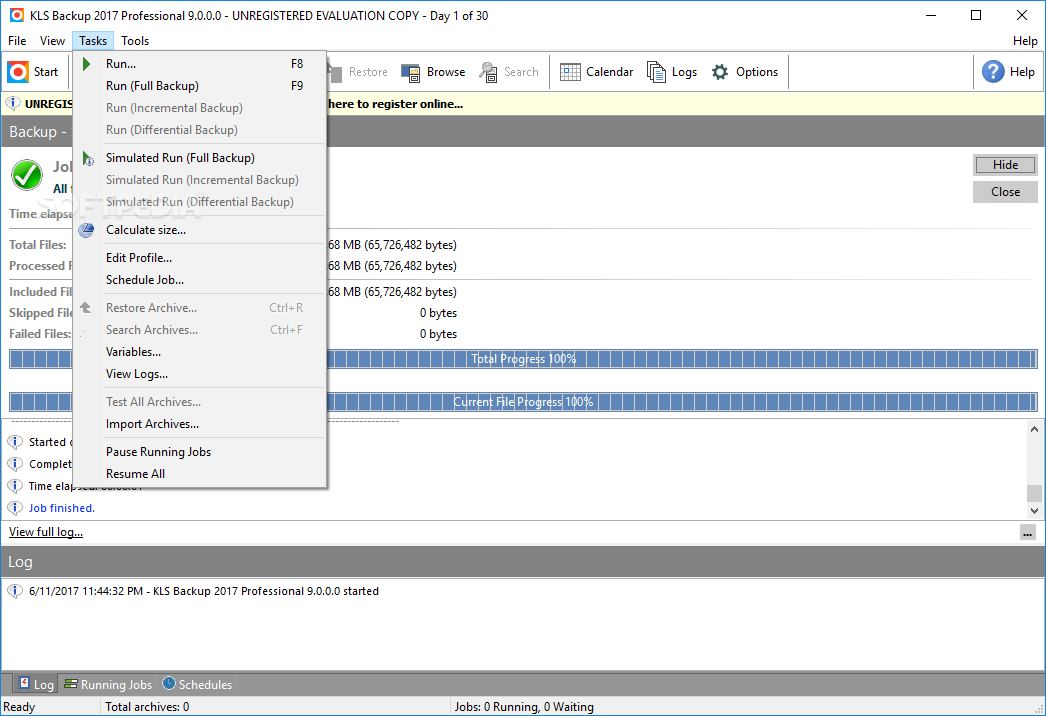Click info icon beside Job finished
The height and width of the screenshot is (716, 1046).
[x=15, y=508]
